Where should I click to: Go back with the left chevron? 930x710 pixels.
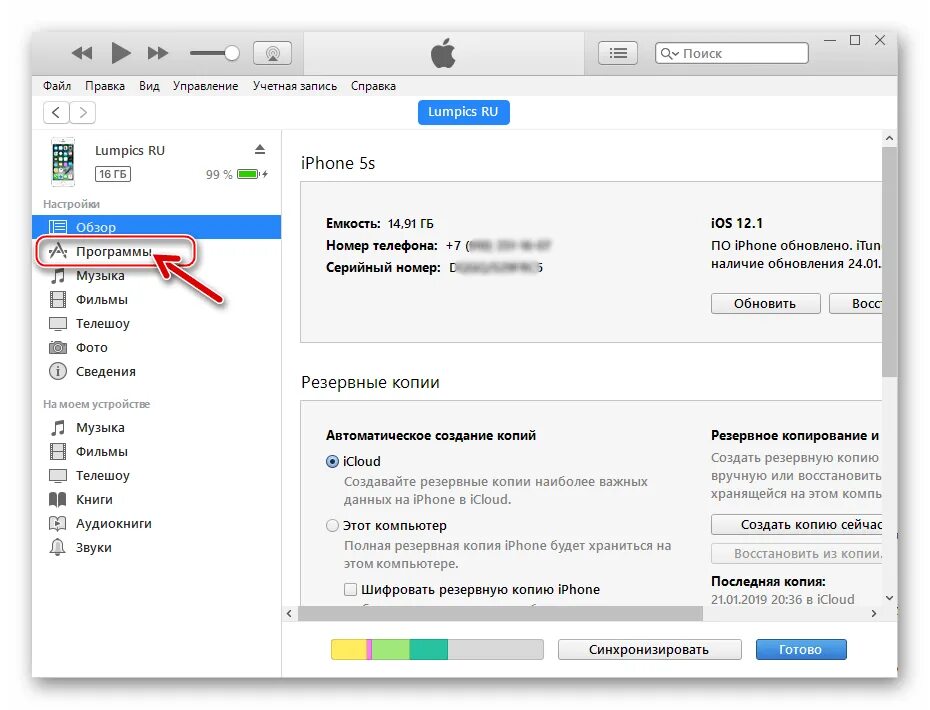pos(56,113)
